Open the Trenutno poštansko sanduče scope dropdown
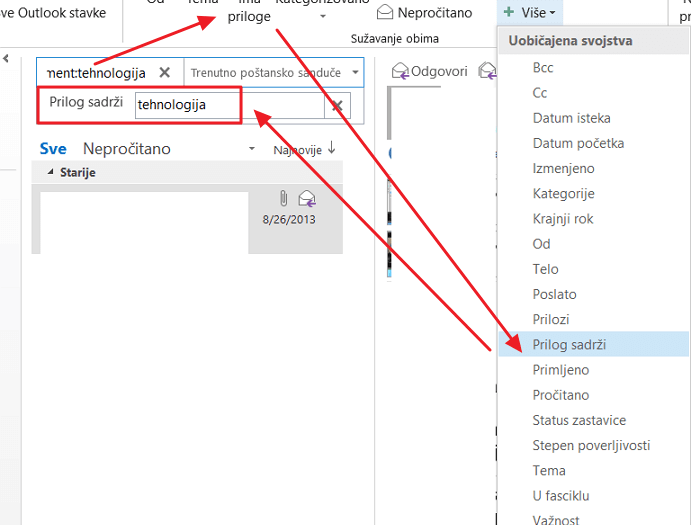 355,72
